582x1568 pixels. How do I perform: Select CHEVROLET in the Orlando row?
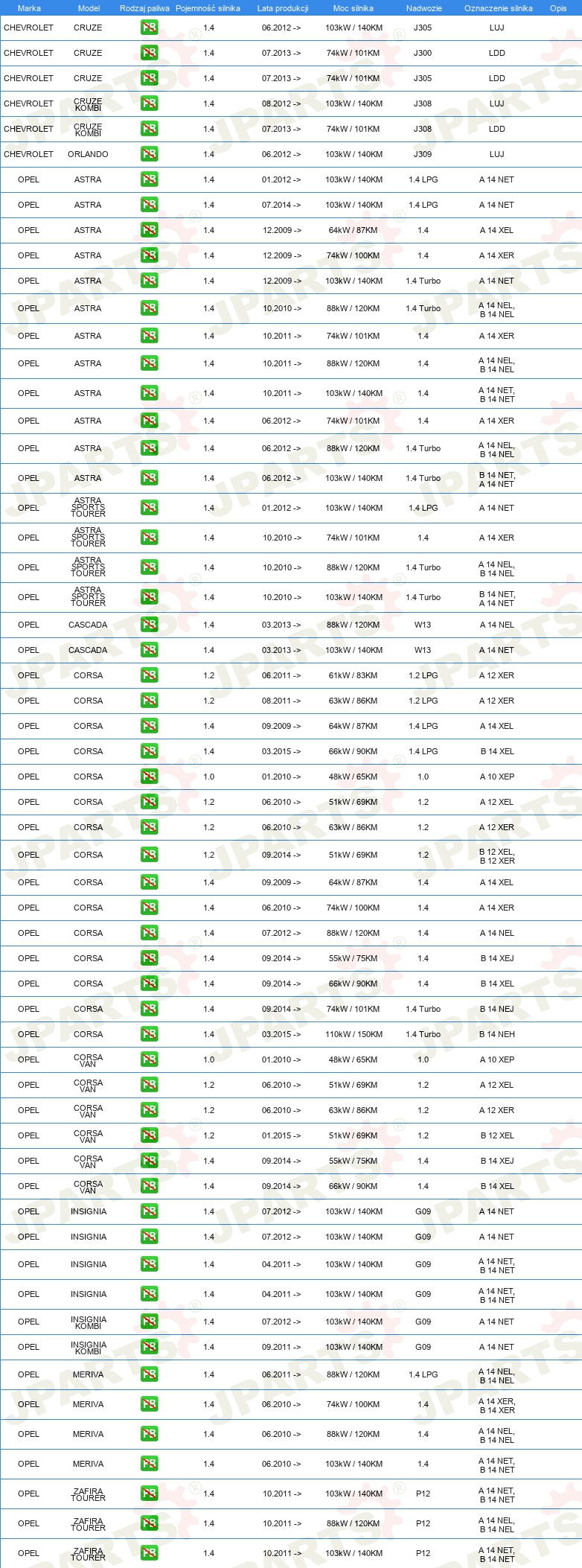[x=28, y=154]
